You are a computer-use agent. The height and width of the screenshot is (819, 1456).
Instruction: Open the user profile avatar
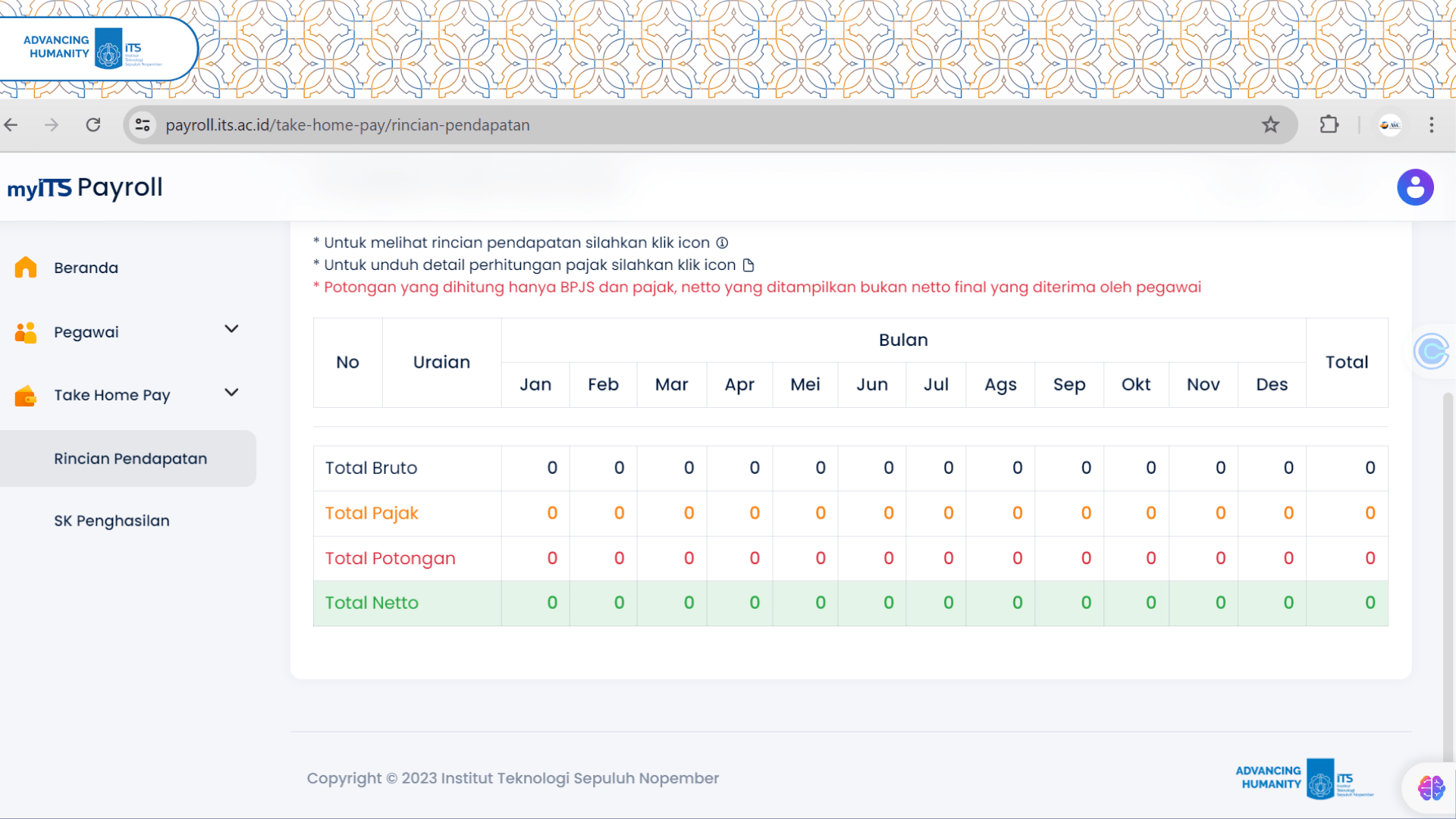(1415, 187)
